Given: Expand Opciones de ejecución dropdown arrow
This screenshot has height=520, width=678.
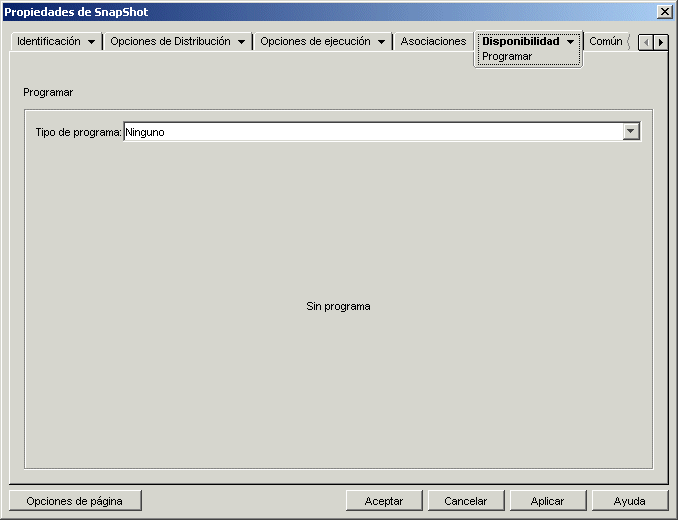Looking at the screenshot, I should click(381, 42).
